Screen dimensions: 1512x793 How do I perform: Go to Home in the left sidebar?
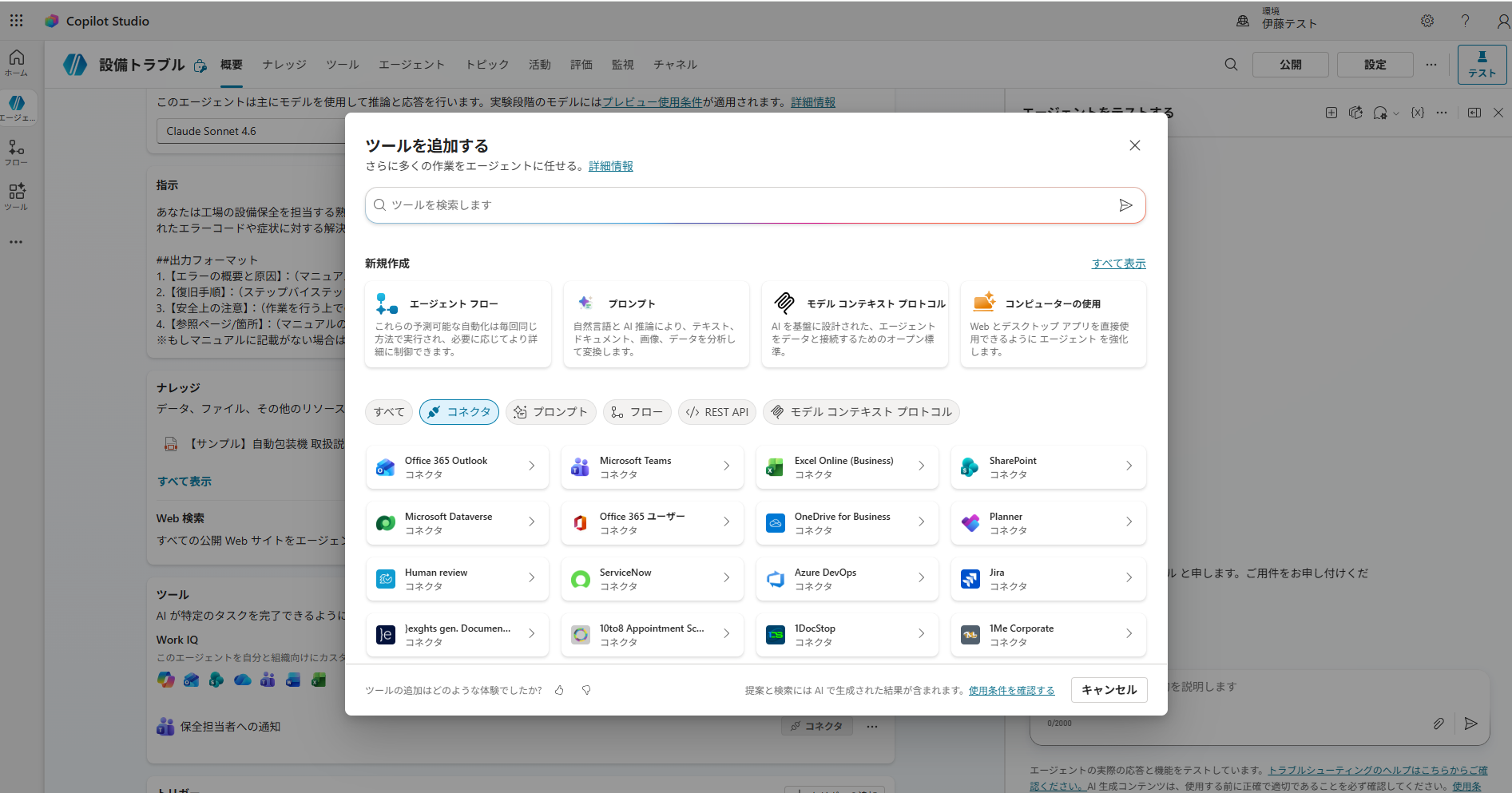[x=17, y=62]
